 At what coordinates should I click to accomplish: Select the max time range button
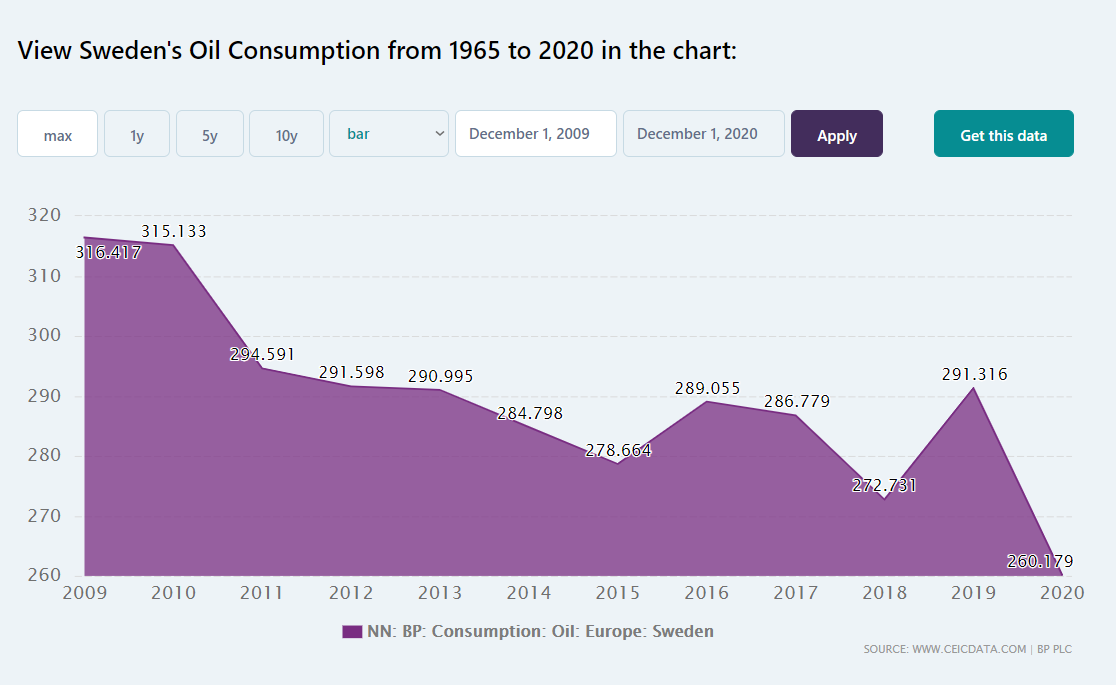tap(57, 134)
